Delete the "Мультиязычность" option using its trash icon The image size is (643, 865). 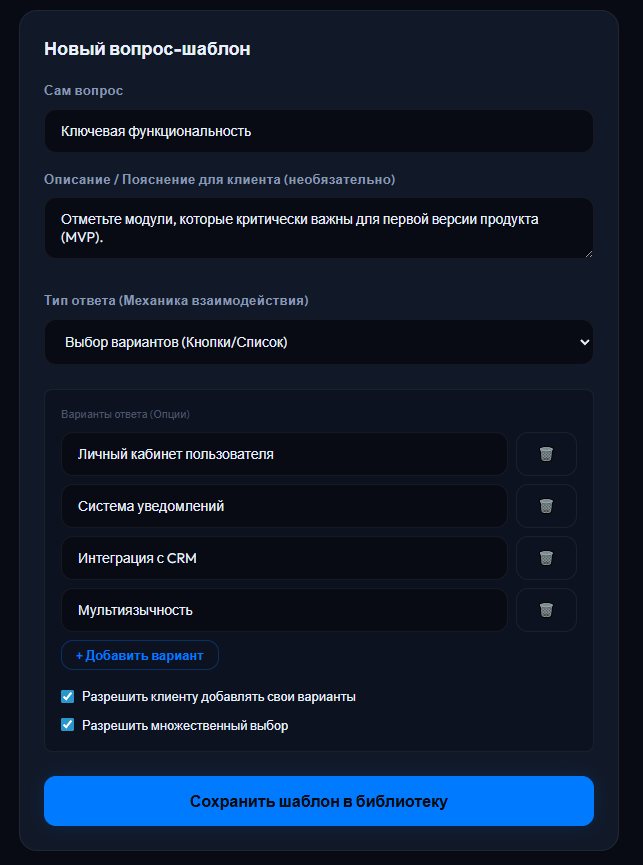(546, 610)
